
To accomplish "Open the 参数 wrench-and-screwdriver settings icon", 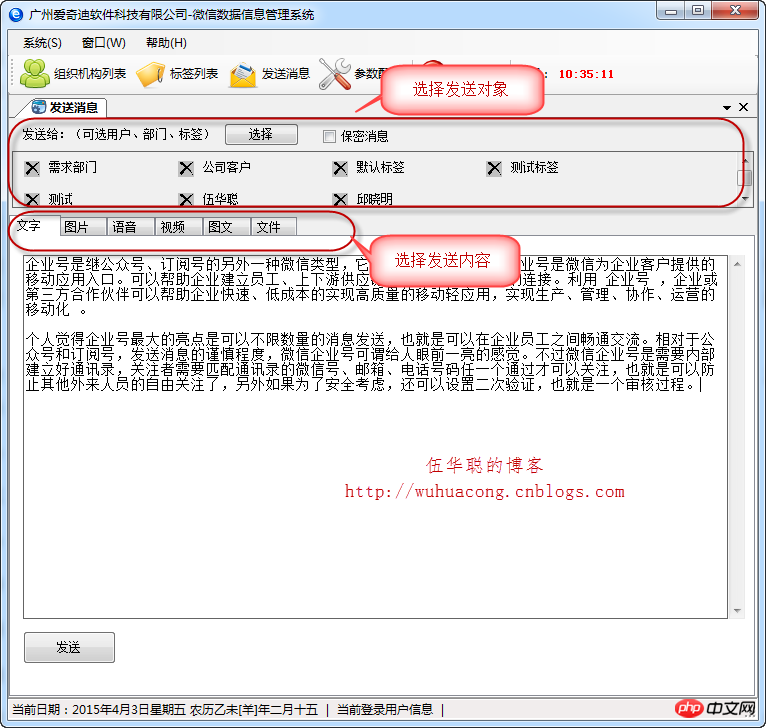I will pyautogui.click(x=335, y=74).
